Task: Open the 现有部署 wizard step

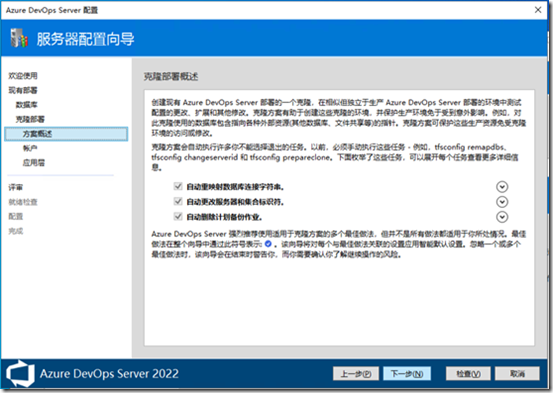Action: (x=23, y=90)
